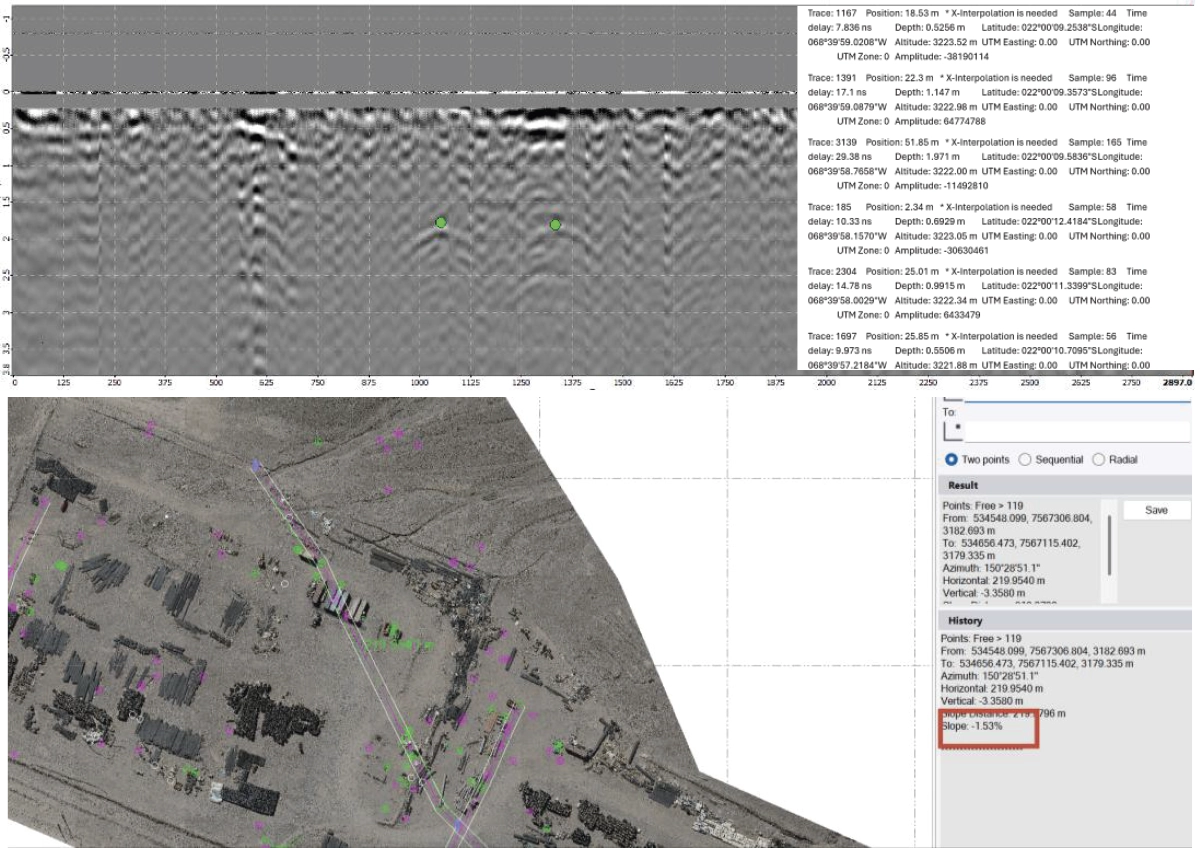Click Points: Free > 119 in Result
This screenshot has height=848, width=1200.
coord(983,506)
